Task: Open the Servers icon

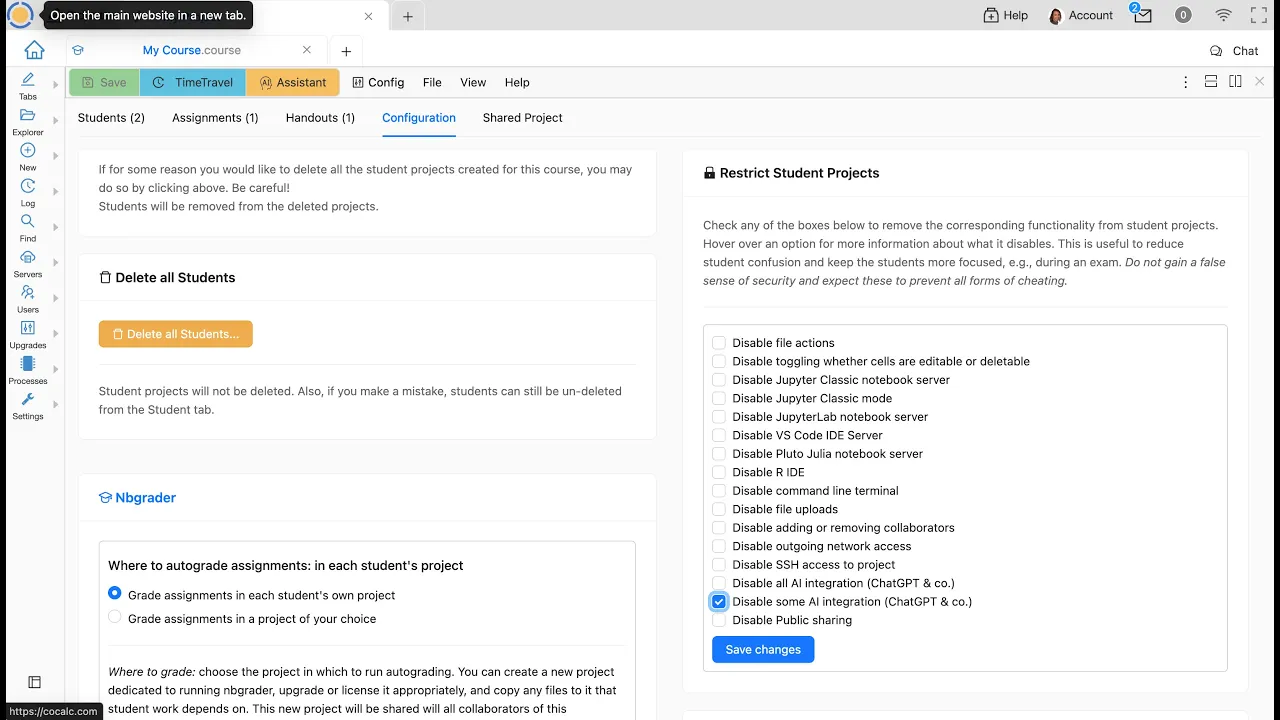Action: (28, 263)
